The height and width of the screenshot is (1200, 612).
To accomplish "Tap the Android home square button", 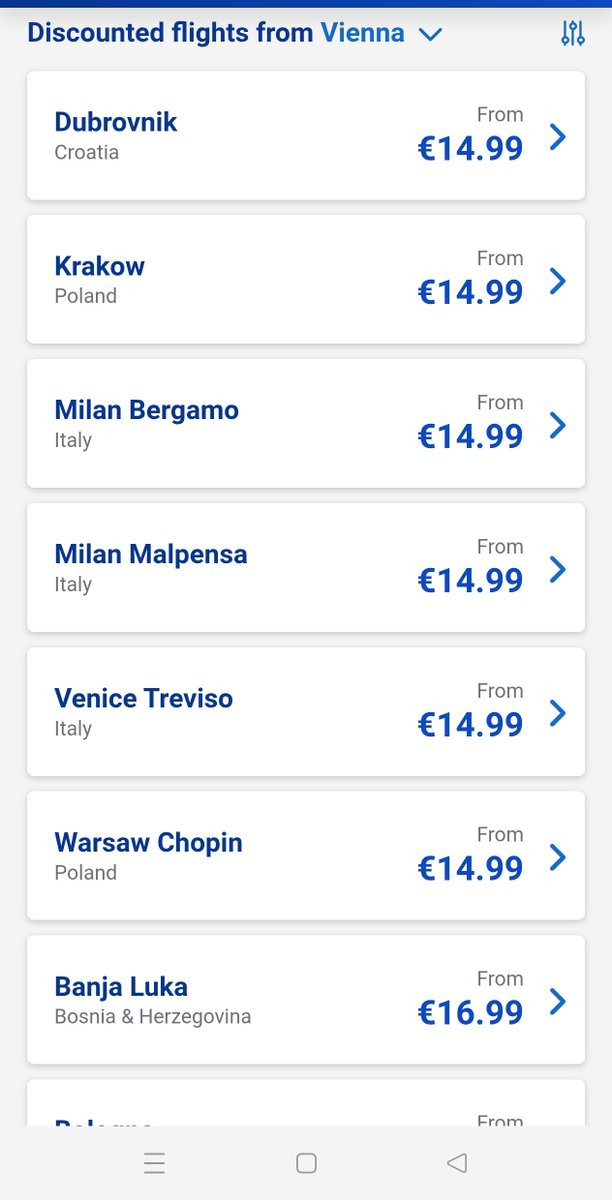I will click(x=307, y=1163).
